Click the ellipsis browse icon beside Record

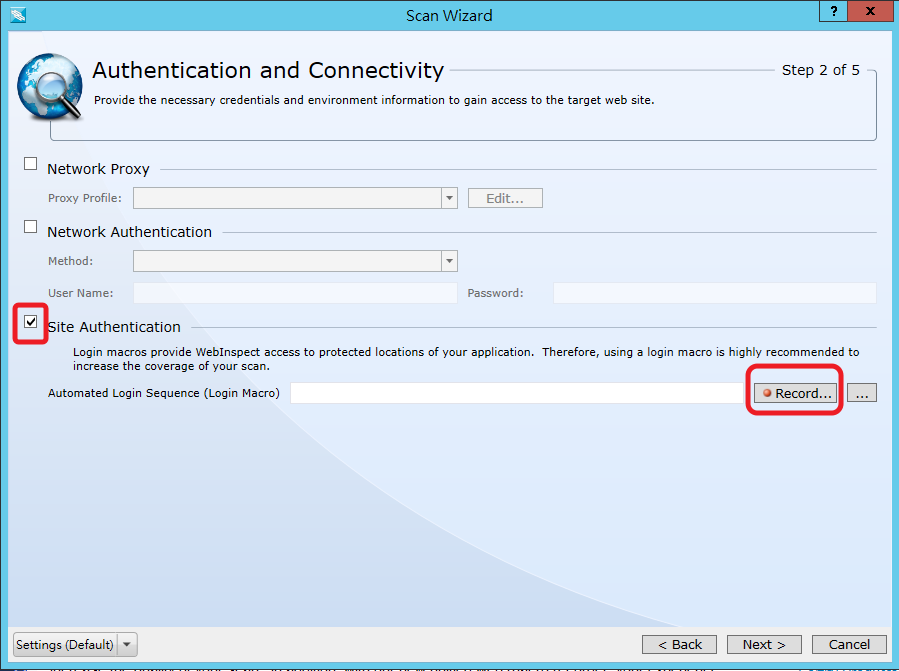coord(861,392)
